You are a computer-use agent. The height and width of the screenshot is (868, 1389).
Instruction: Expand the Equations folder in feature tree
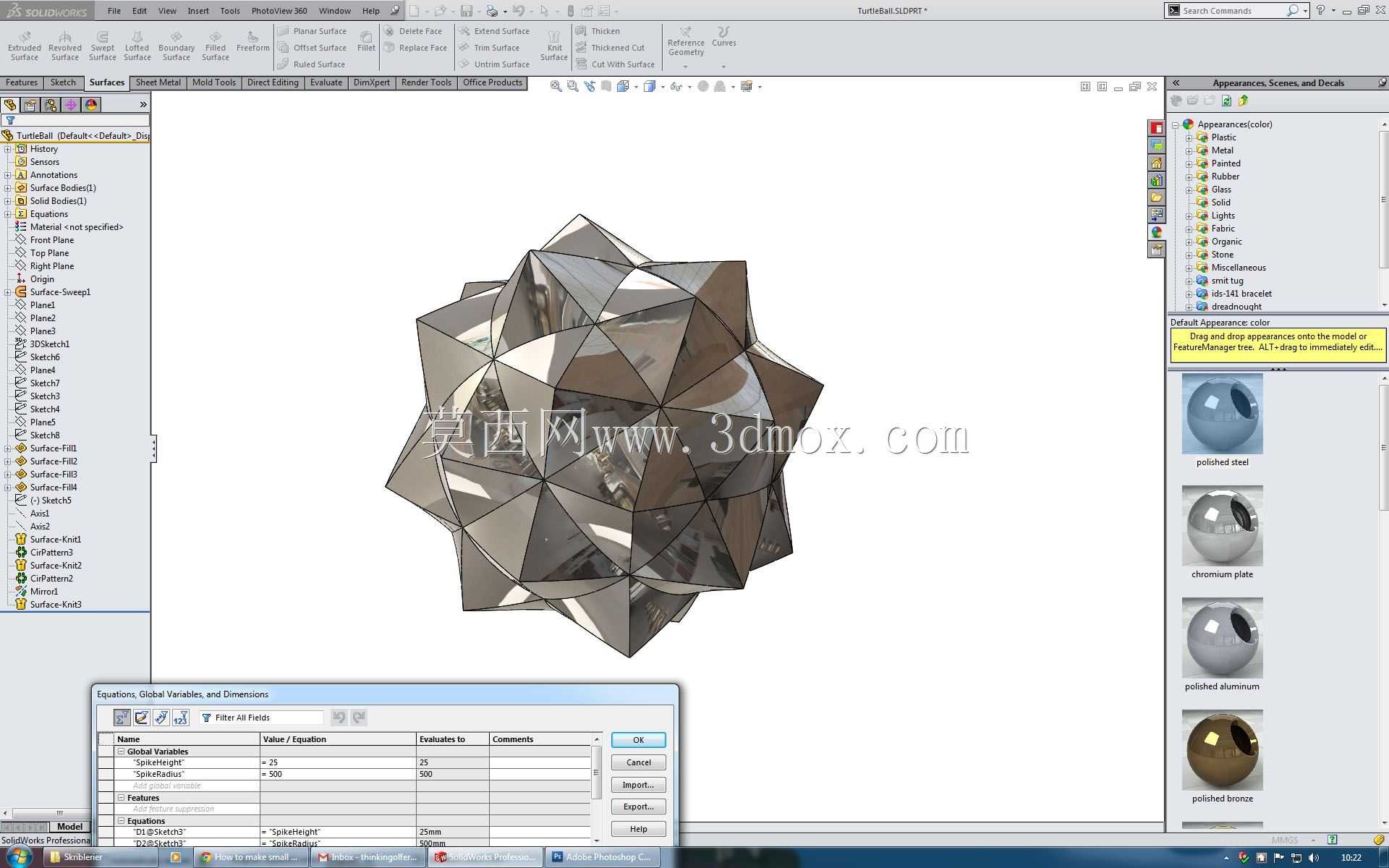pos(8,214)
